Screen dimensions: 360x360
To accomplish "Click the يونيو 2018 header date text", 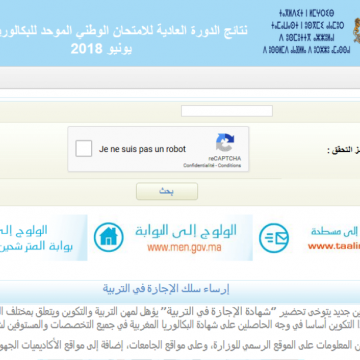I will tap(101, 49).
